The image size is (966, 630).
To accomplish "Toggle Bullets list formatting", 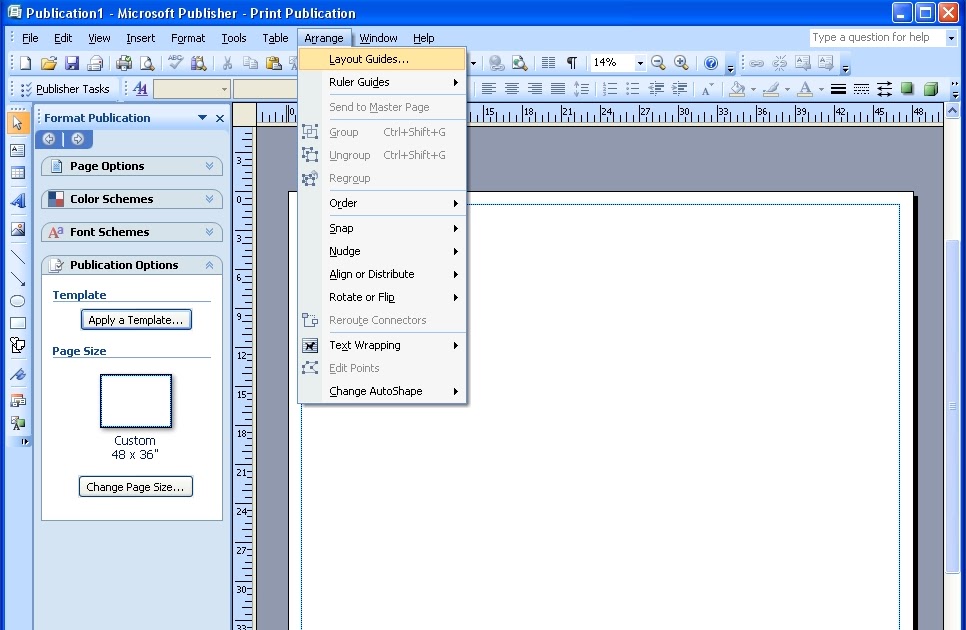I will tap(632, 89).
